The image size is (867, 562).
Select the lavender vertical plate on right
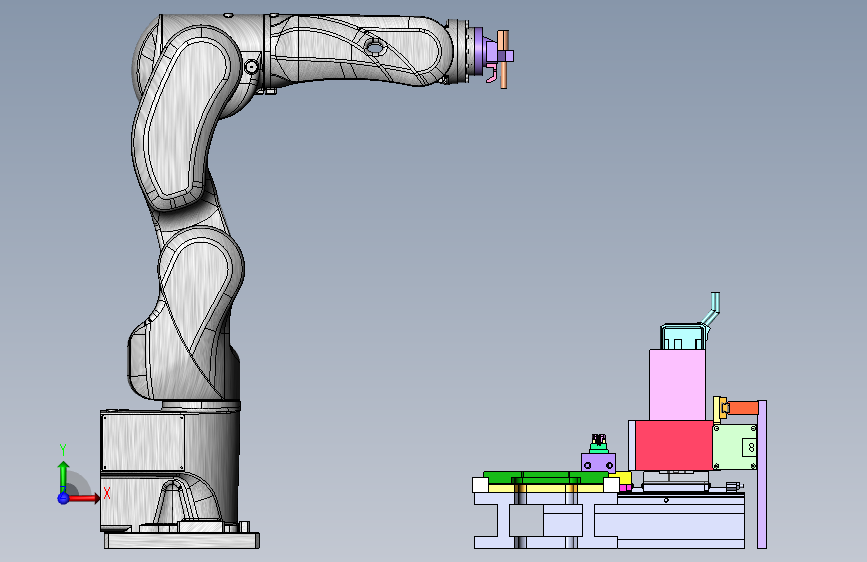[x=761, y=474]
